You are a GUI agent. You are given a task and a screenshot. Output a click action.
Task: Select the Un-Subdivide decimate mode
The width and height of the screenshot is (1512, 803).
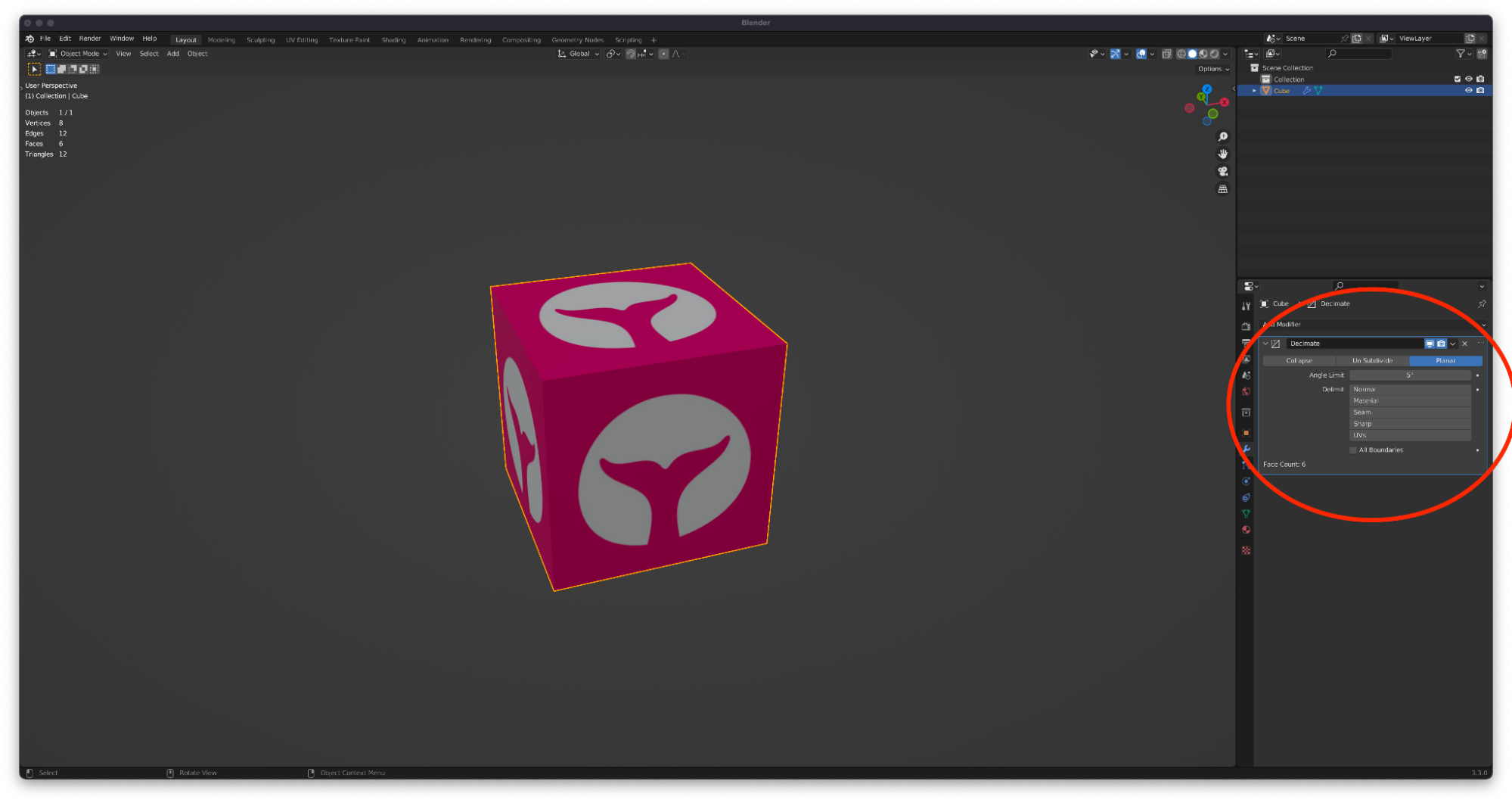pyautogui.click(x=1372, y=361)
